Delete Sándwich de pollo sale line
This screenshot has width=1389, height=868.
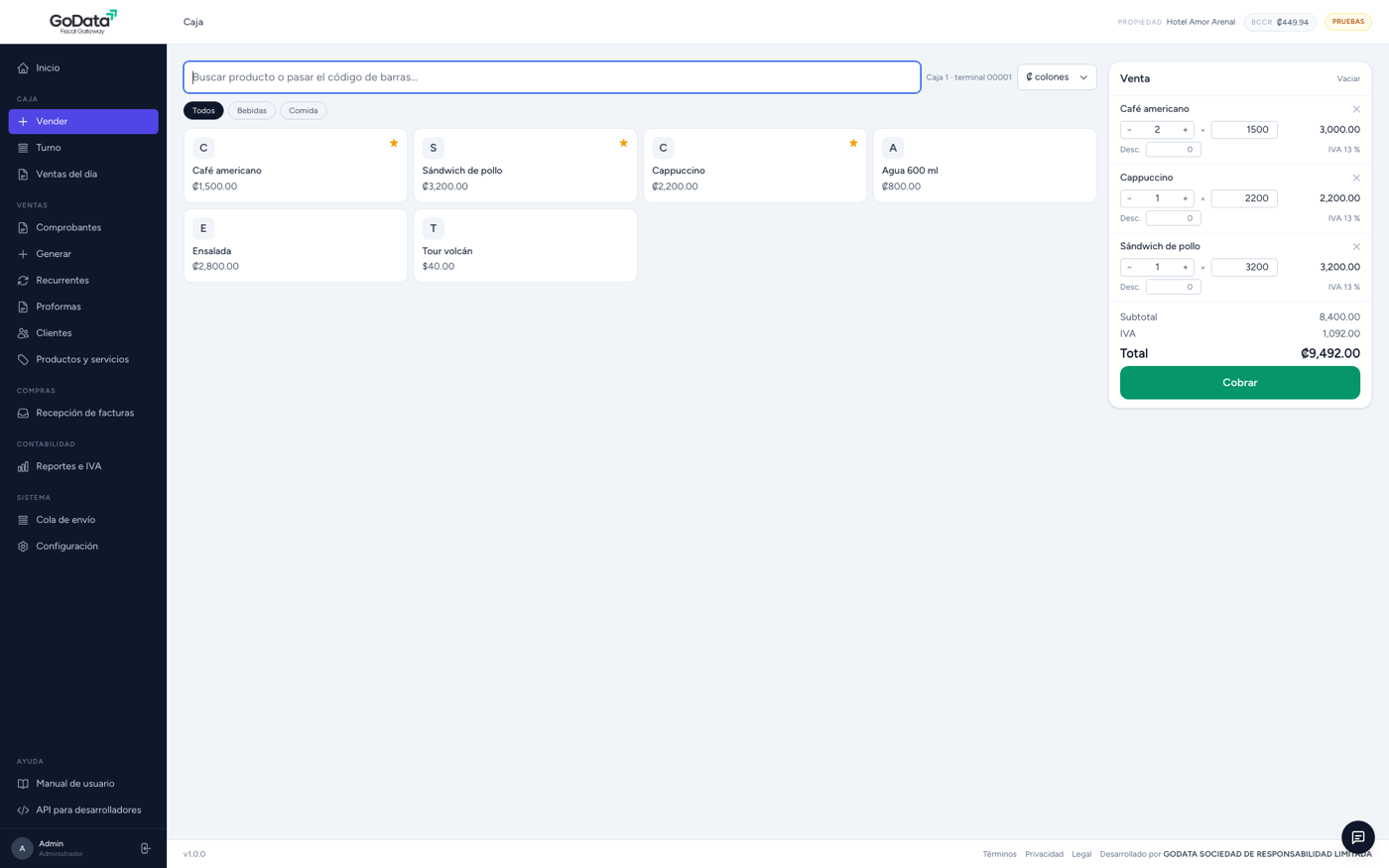click(x=1355, y=246)
